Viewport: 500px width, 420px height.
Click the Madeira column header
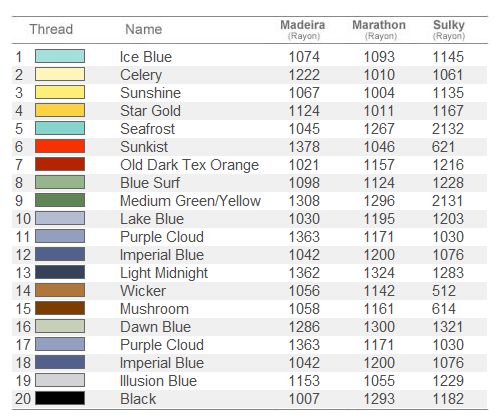[303, 29]
